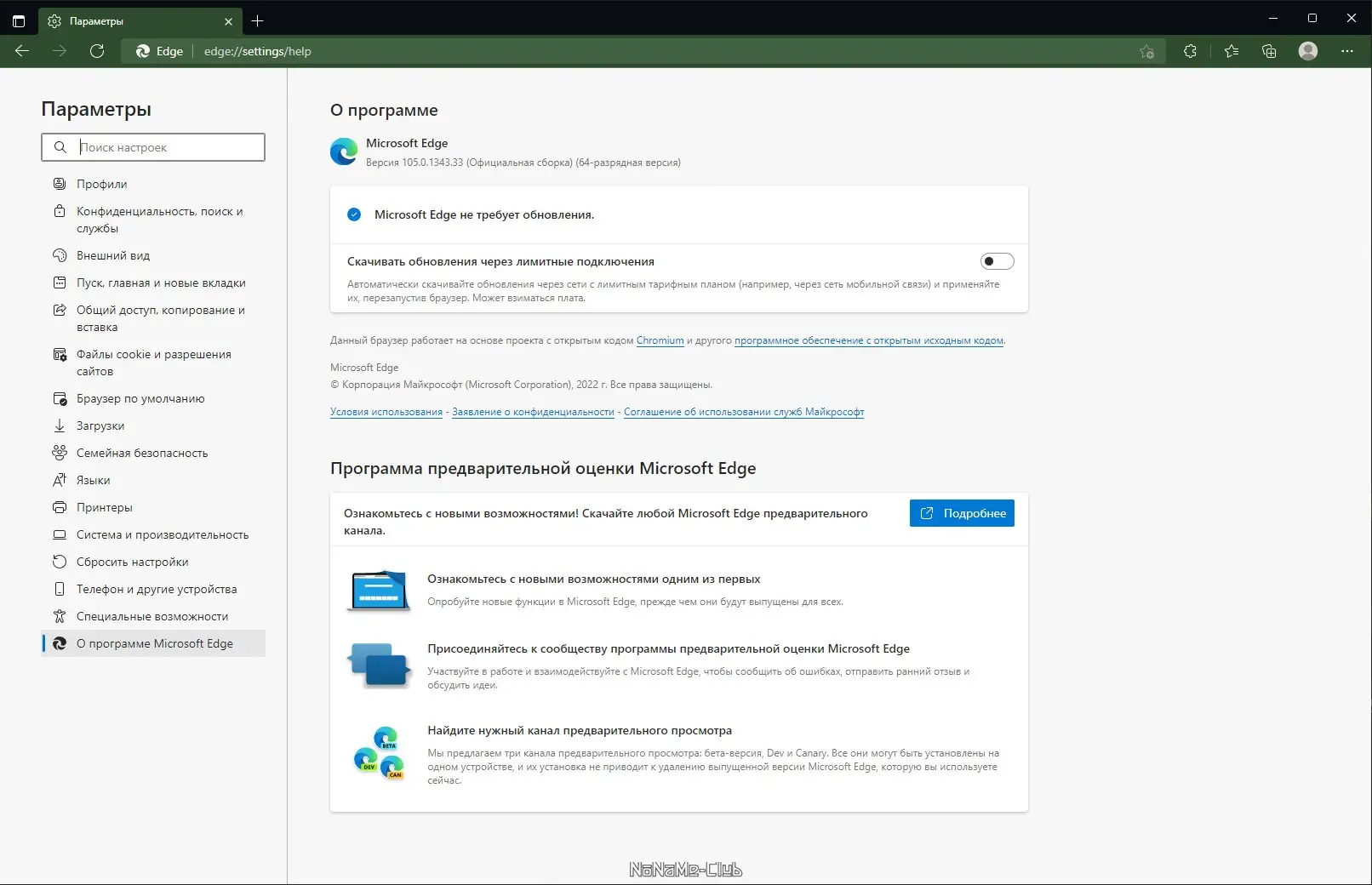Open Браузер по умолчанию settings
This screenshot has width=1372, height=885.
coord(153,398)
